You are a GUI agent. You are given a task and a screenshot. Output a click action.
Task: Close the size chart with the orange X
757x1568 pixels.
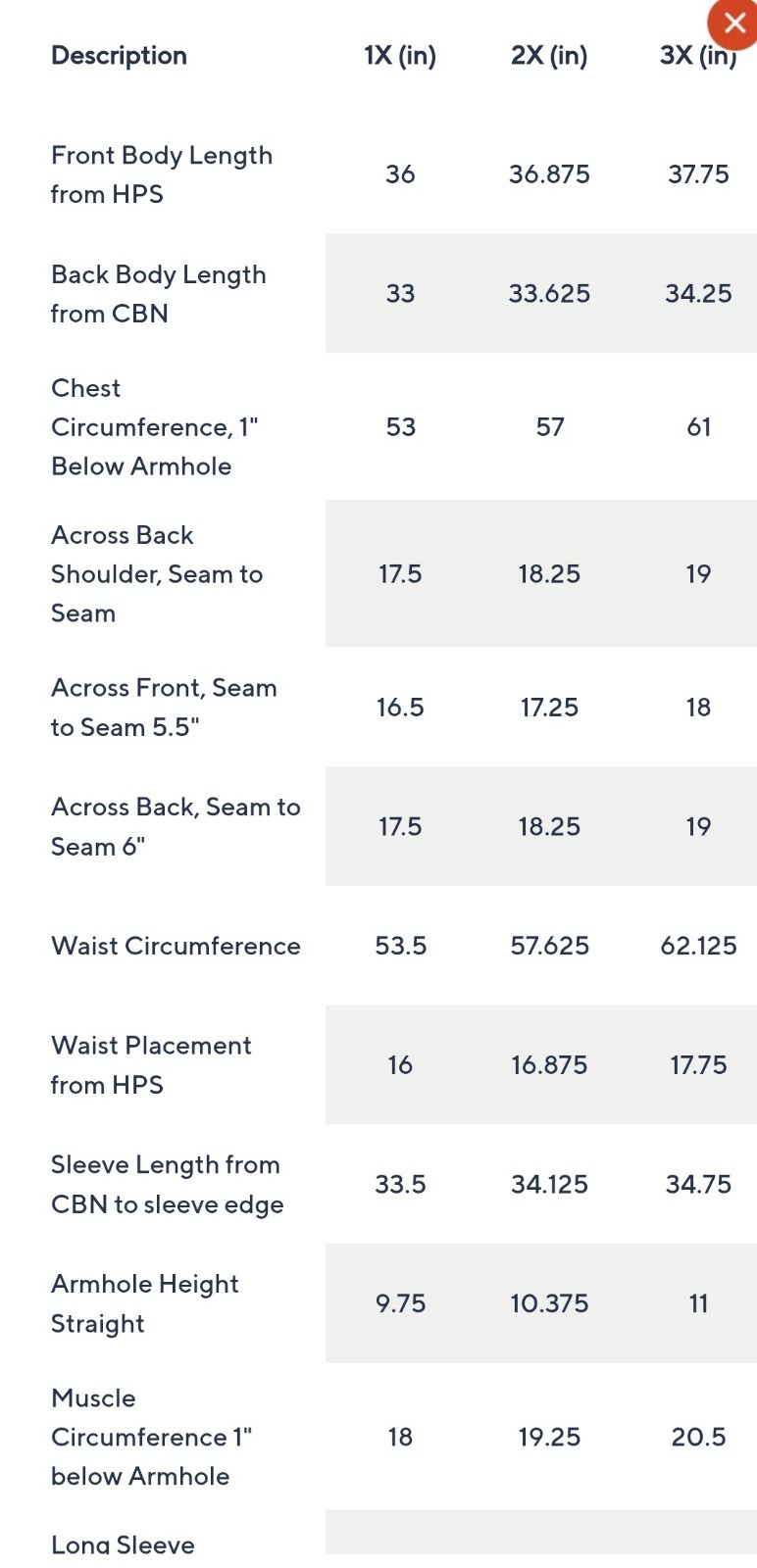pyautogui.click(x=733, y=24)
